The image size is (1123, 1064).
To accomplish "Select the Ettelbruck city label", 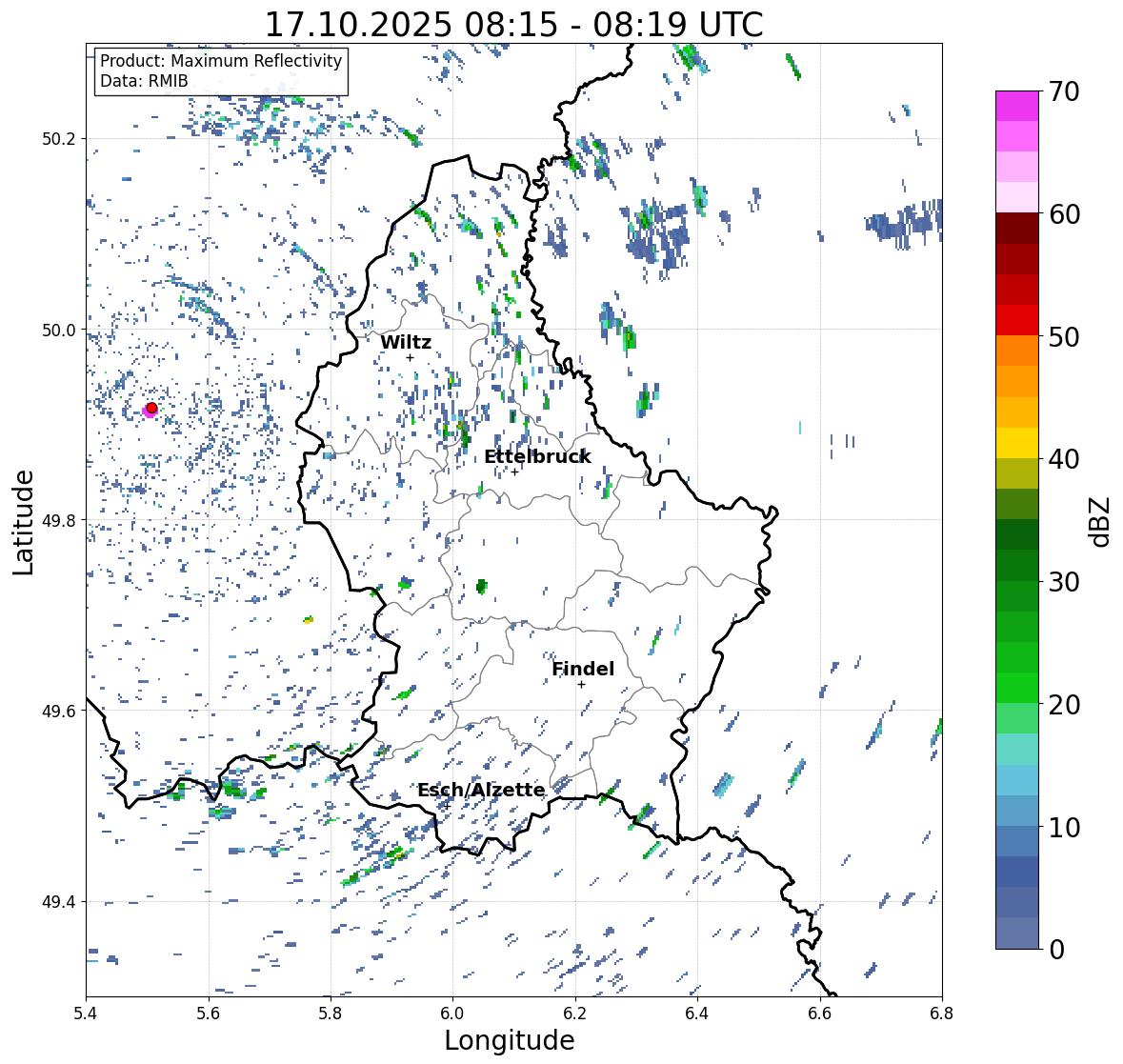I will (537, 457).
